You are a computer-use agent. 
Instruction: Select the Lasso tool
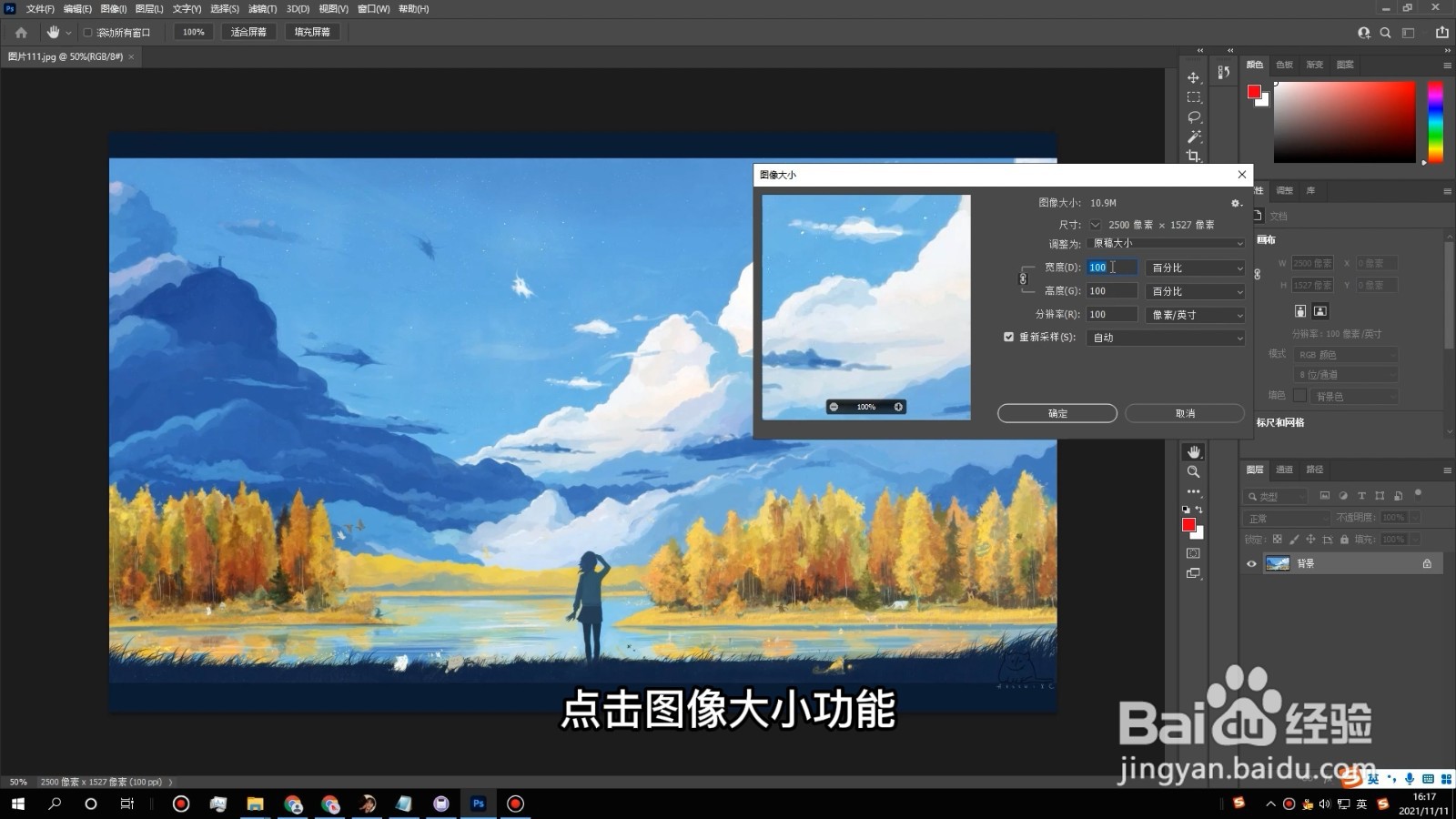1194,117
